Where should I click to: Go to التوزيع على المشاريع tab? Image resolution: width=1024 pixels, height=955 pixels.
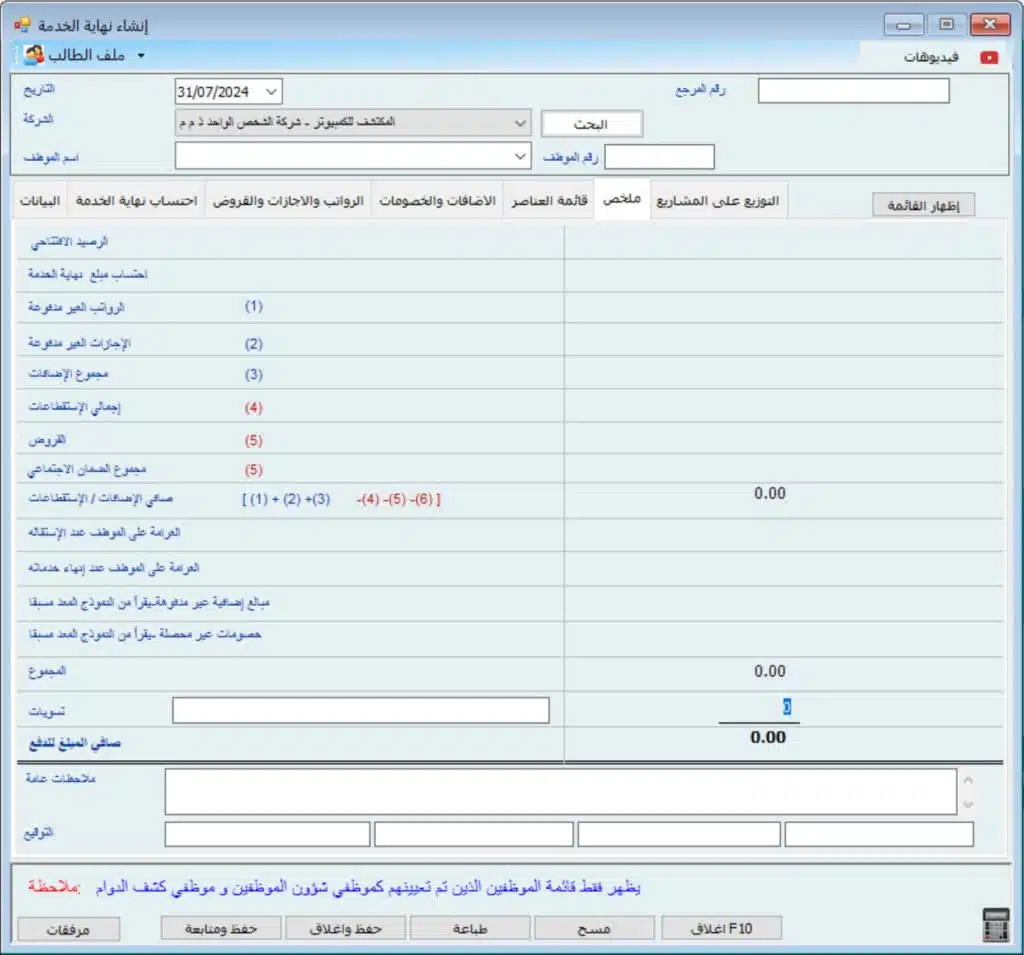(719, 200)
